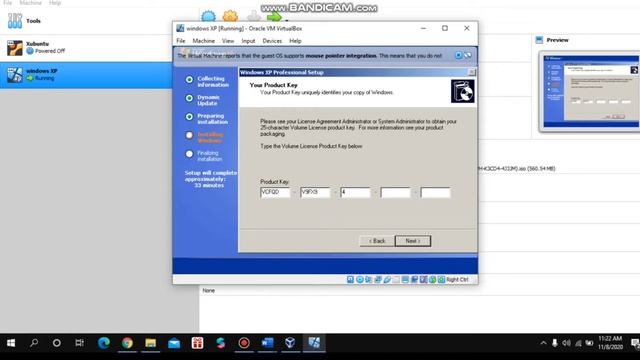The height and width of the screenshot is (360, 640).
Task: Click the audio icon in VM status bar
Action: point(369,280)
